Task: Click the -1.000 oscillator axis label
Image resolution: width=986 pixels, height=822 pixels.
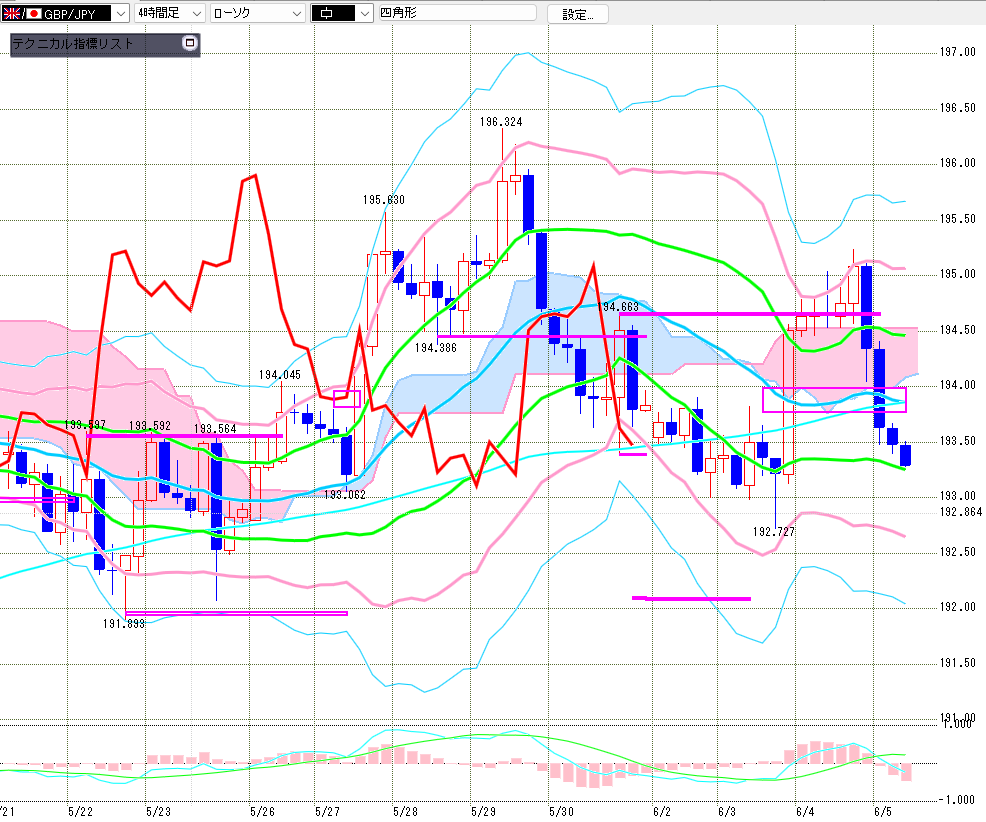Action: [956, 800]
